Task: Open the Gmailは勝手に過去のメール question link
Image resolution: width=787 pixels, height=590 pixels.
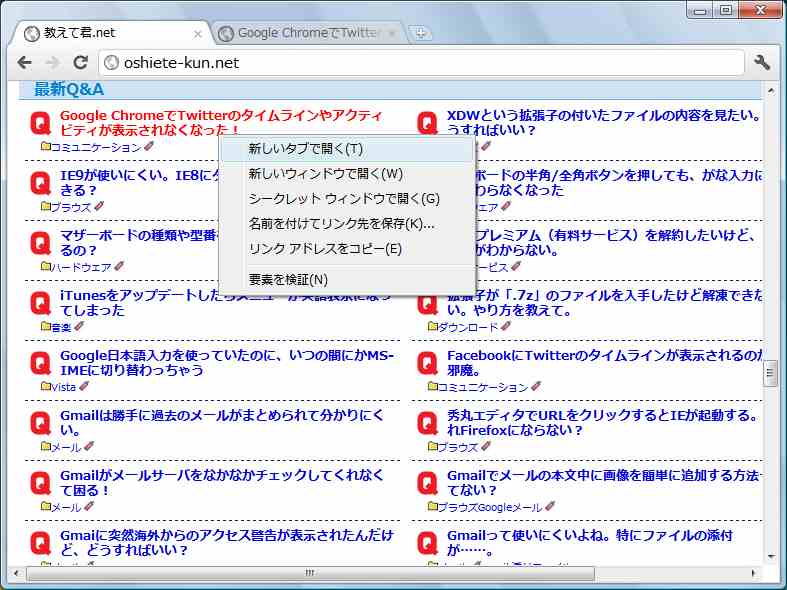Action: tap(222, 422)
